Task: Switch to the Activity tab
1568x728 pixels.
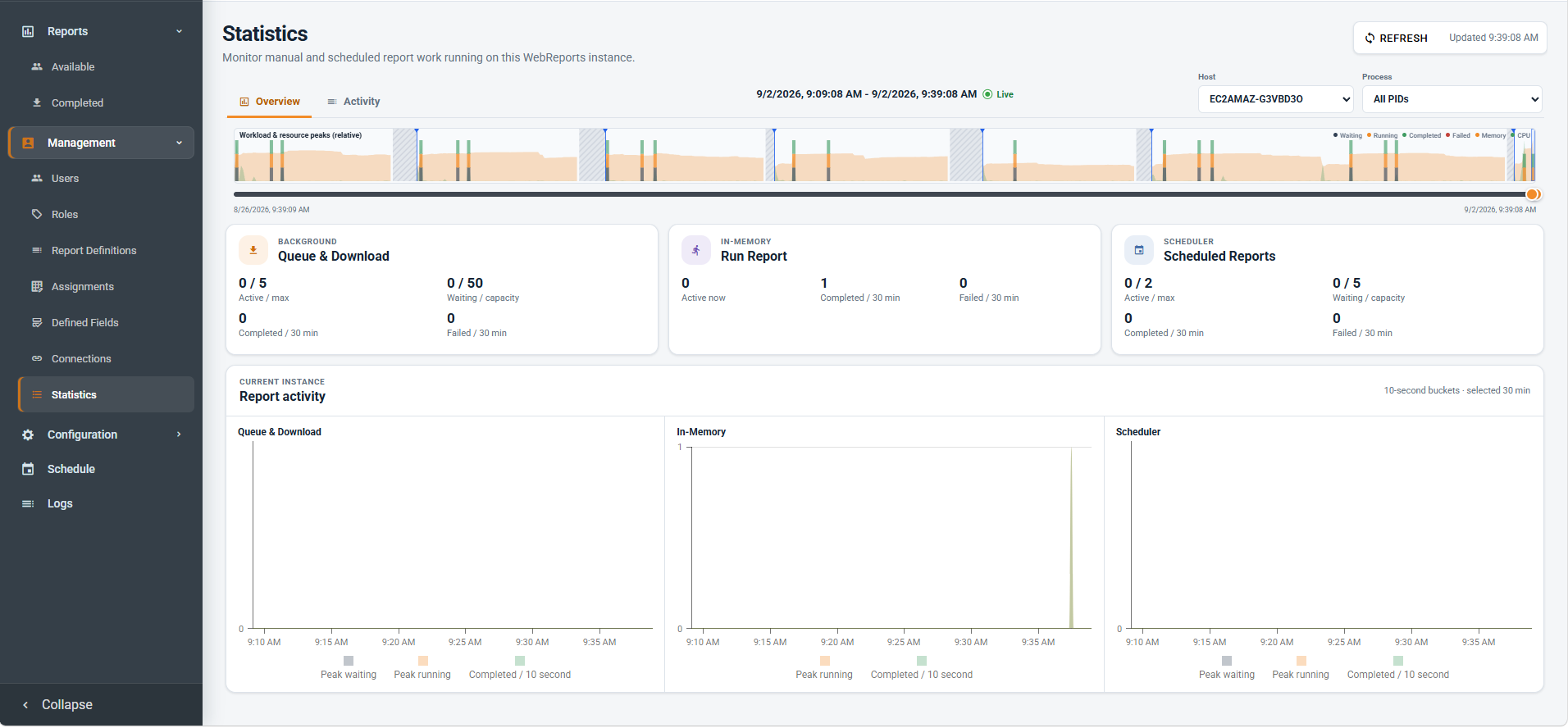Action: 353,102
